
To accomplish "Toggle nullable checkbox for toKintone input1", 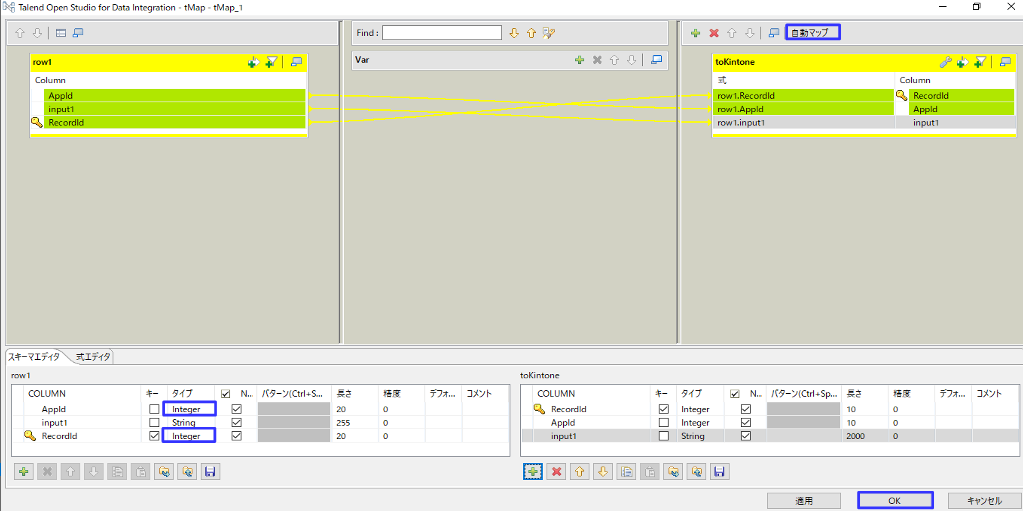I will [746, 435].
